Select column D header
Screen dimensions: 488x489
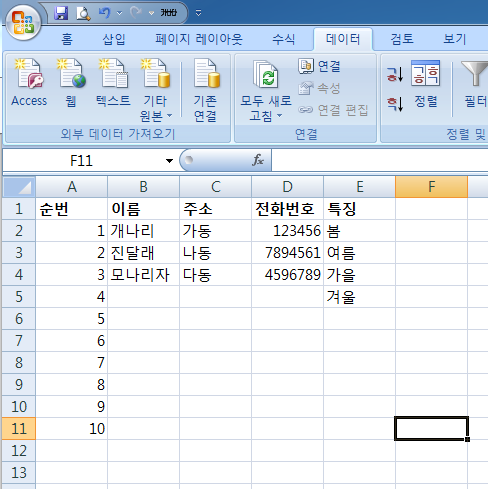(x=287, y=187)
